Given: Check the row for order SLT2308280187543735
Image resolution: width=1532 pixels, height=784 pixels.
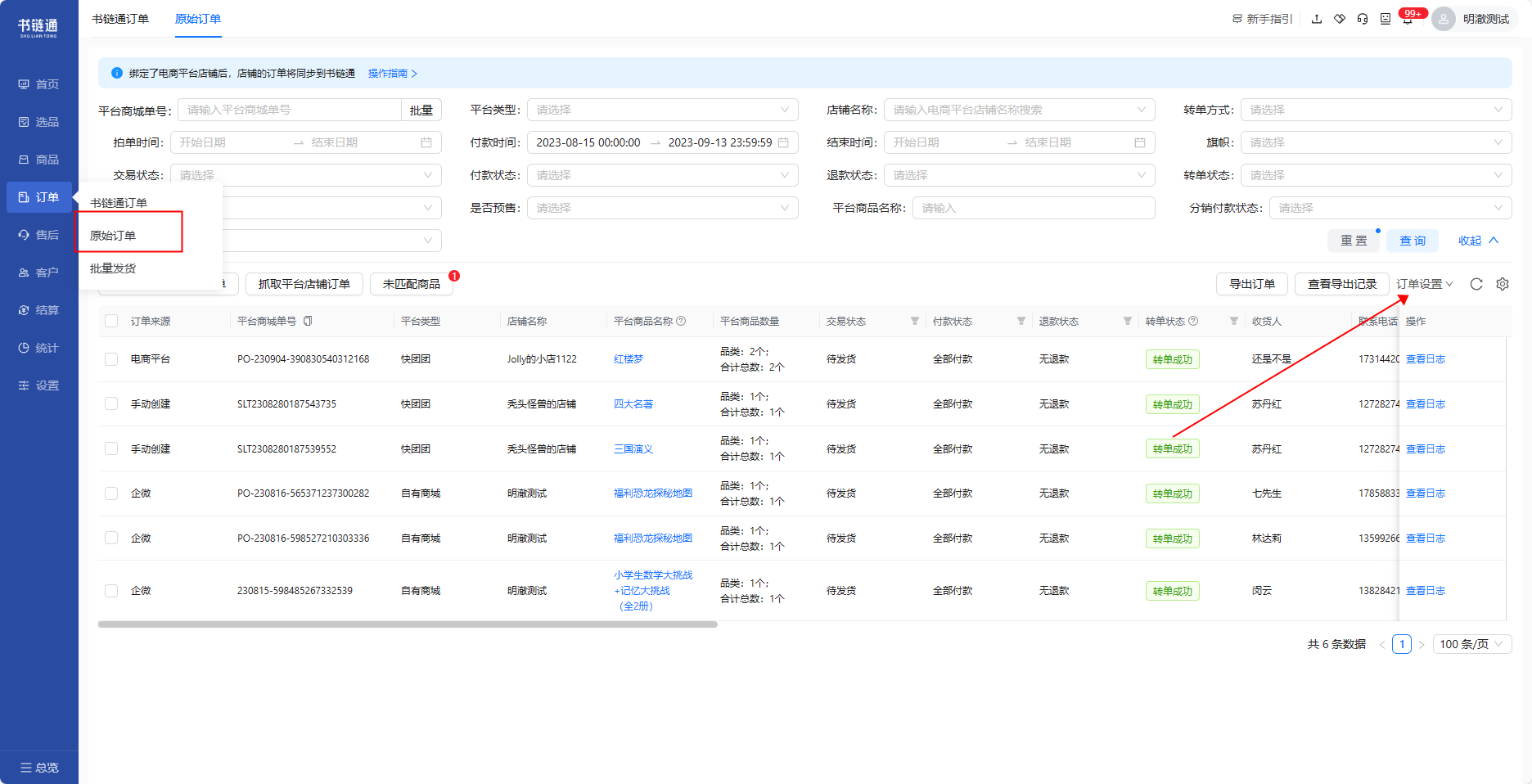Looking at the screenshot, I should pyautogui.click(x=111, y=403).
